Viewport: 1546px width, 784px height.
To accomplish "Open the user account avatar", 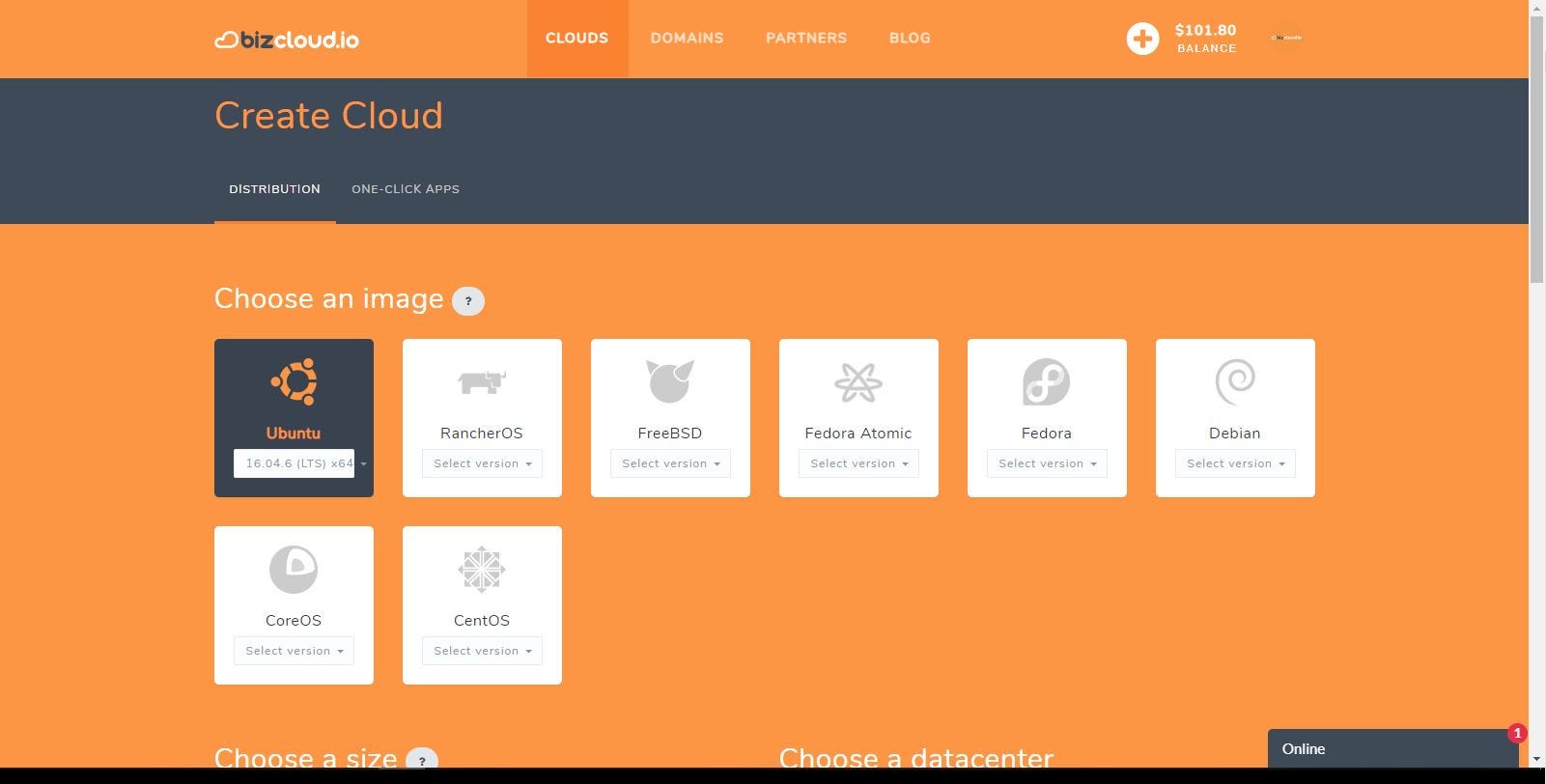I will click(1286, 38).
